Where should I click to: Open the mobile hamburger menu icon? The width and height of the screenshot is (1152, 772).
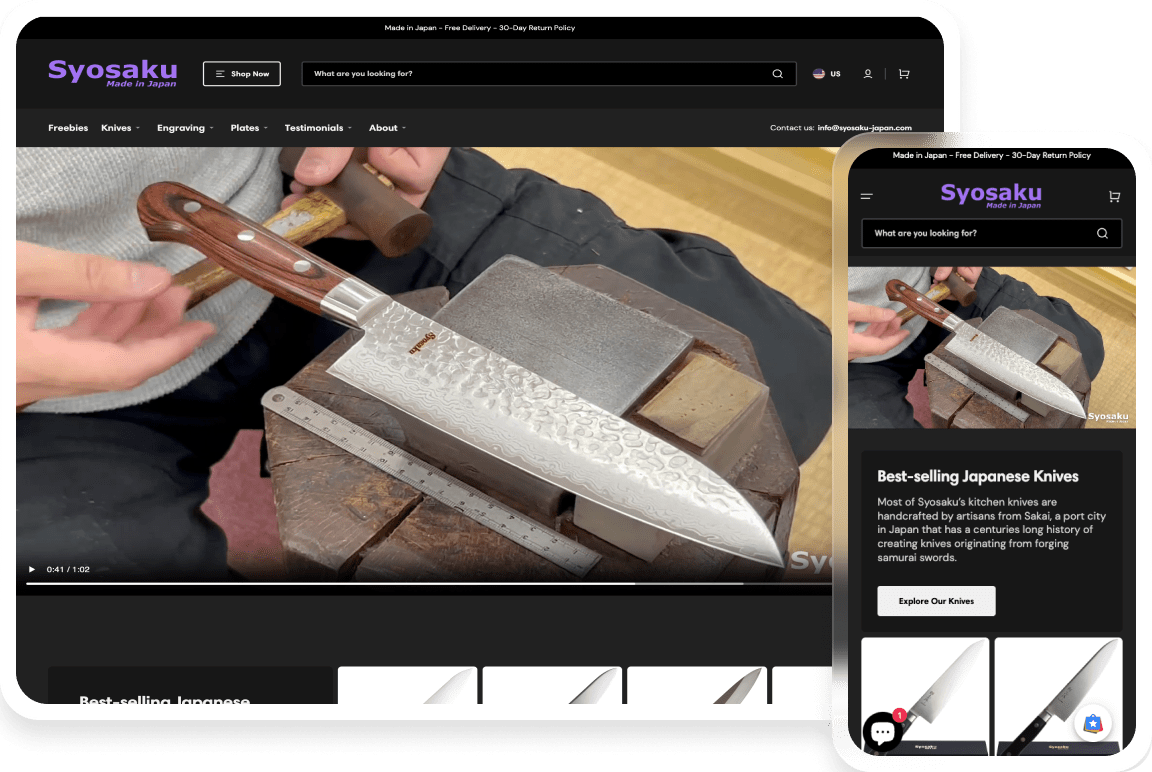tap(867, 196)
